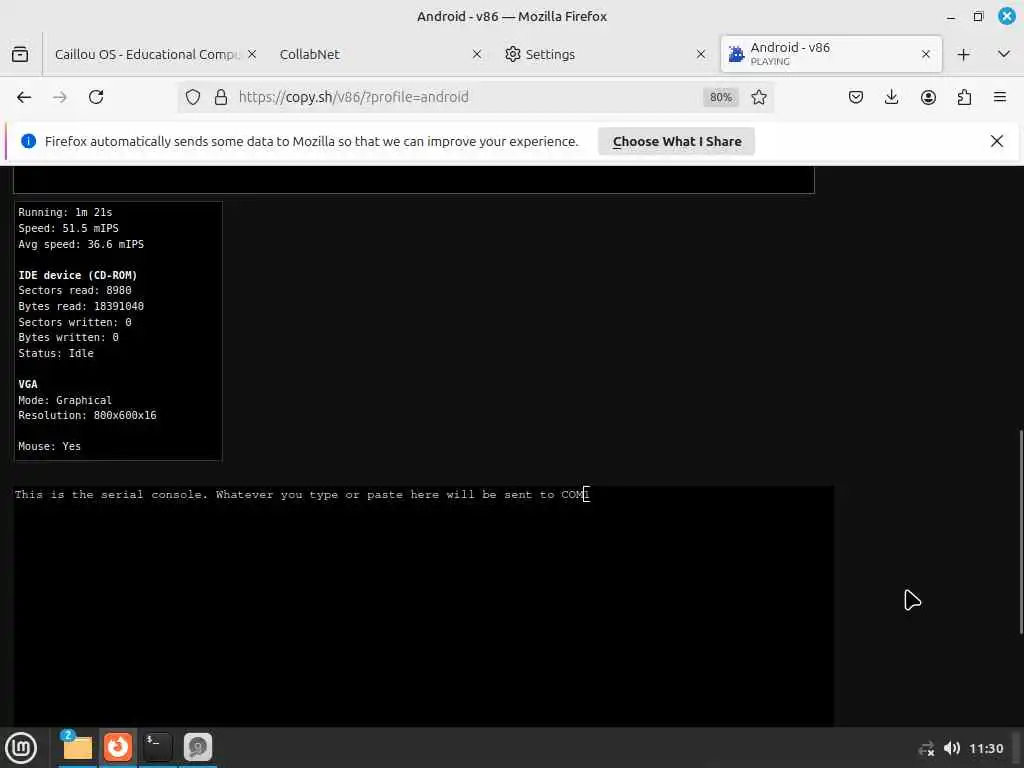Click the forward navigation arrow

[60, 97]
